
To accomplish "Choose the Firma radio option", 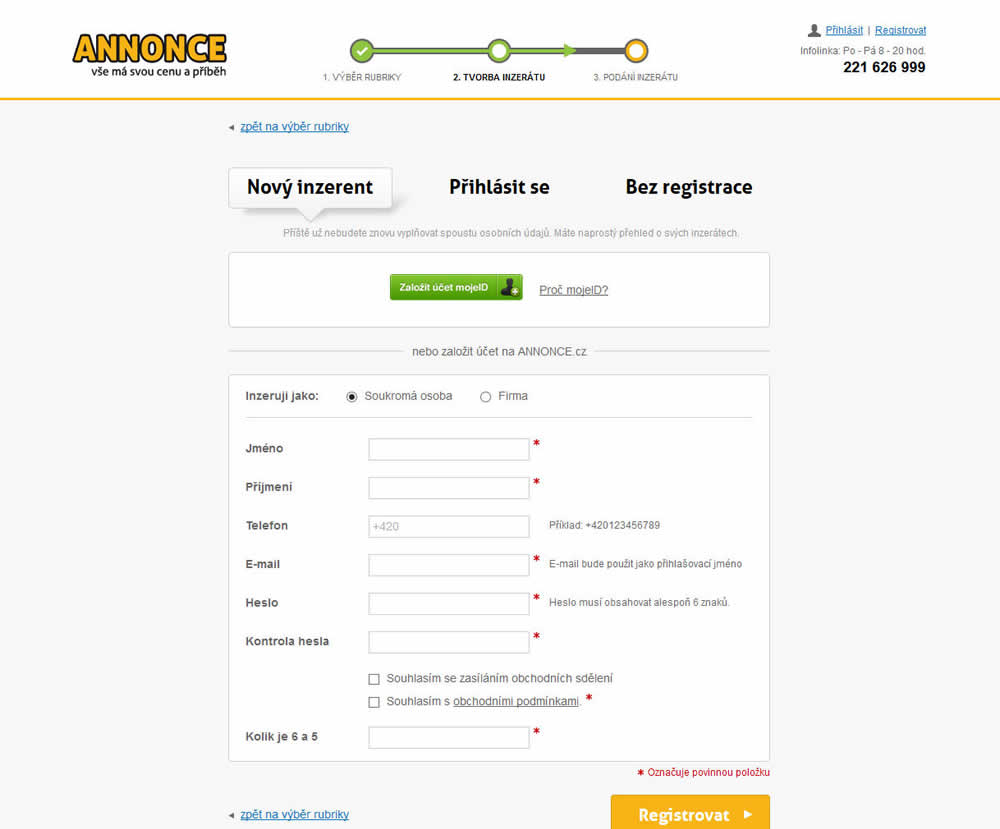I will 486,397.
